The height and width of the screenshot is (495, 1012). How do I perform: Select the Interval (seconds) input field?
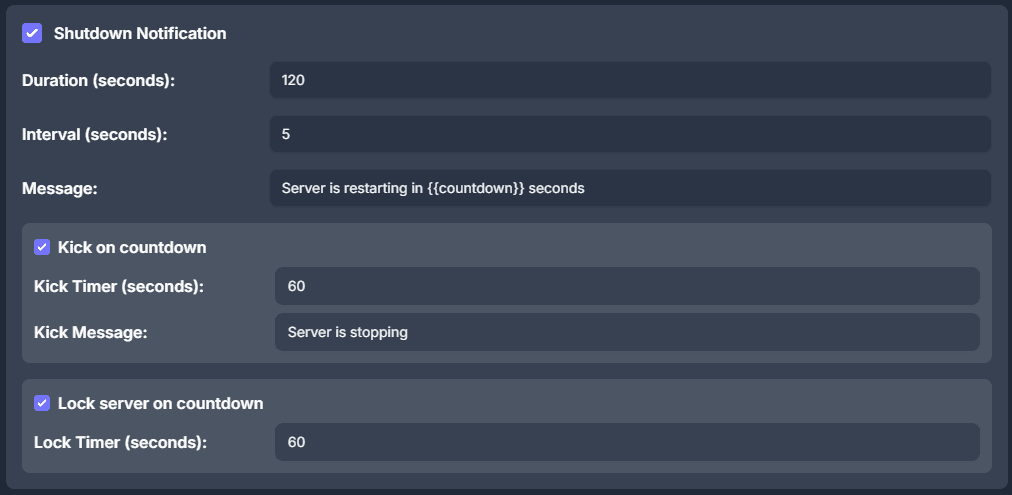(x=630, y=134)
